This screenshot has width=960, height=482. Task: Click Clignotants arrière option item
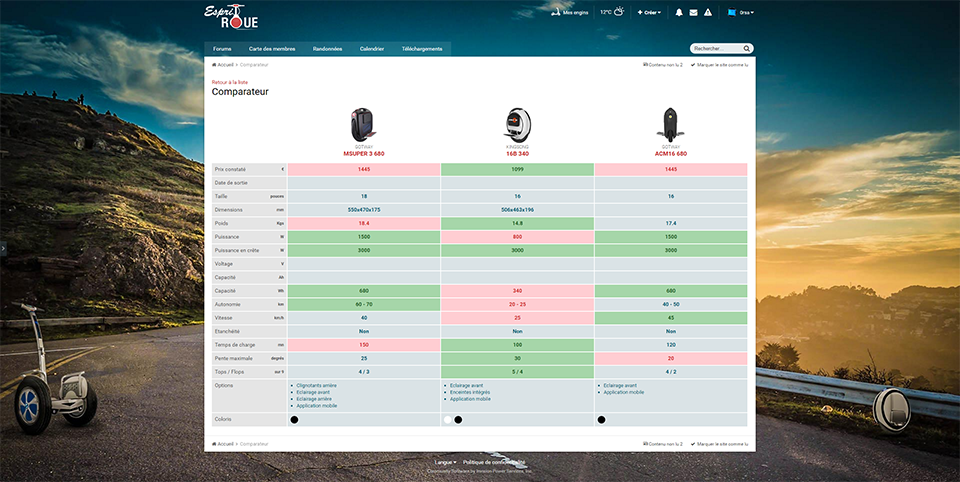[317, 385]
